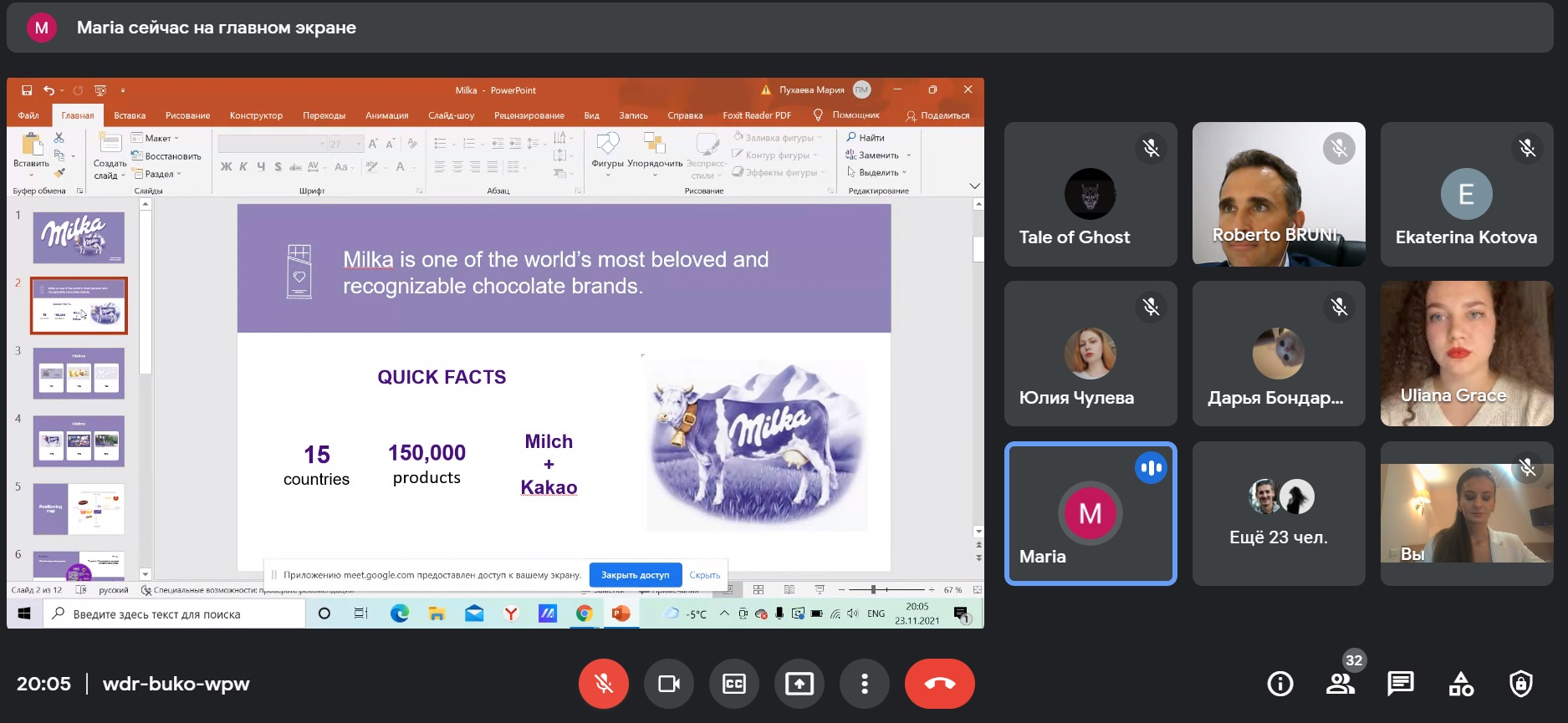This screenshot has width=1568, height=723.
Task: Toggle bold (Ж) formatting
Action: click(226, 167)
